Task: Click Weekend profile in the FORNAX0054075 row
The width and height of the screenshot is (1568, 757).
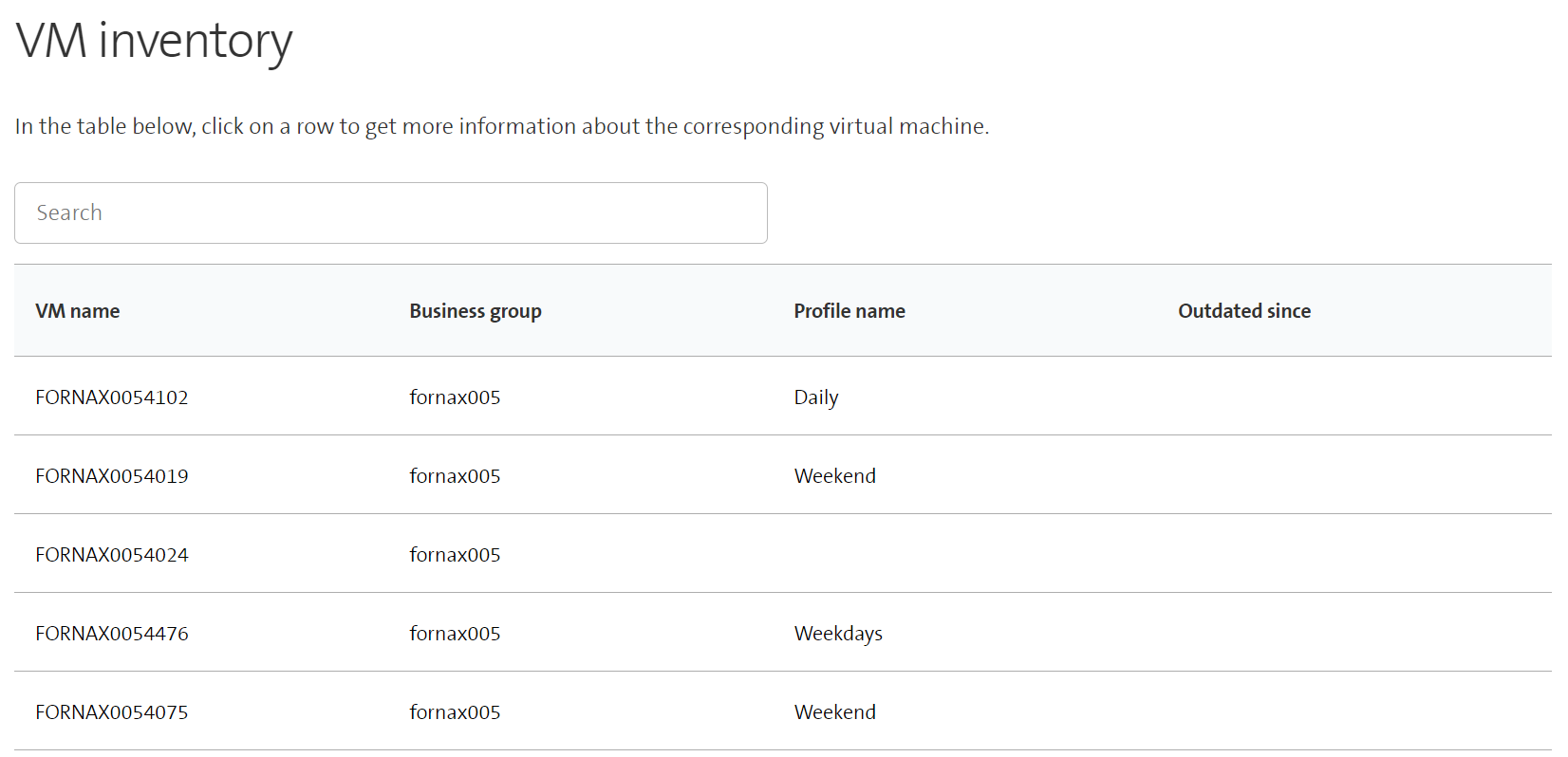Action: (834, 712)
